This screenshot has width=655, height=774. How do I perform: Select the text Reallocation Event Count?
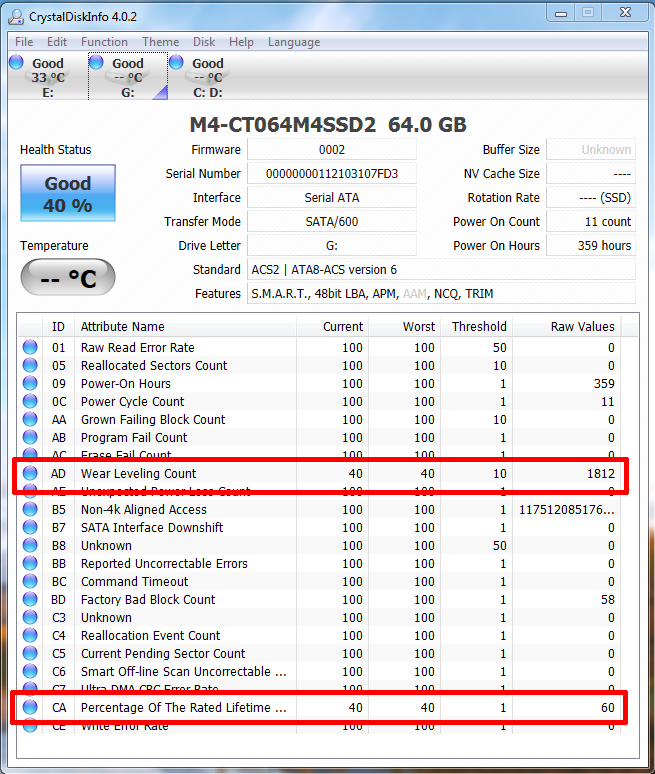pyautogui.click(x=151, y=635)
